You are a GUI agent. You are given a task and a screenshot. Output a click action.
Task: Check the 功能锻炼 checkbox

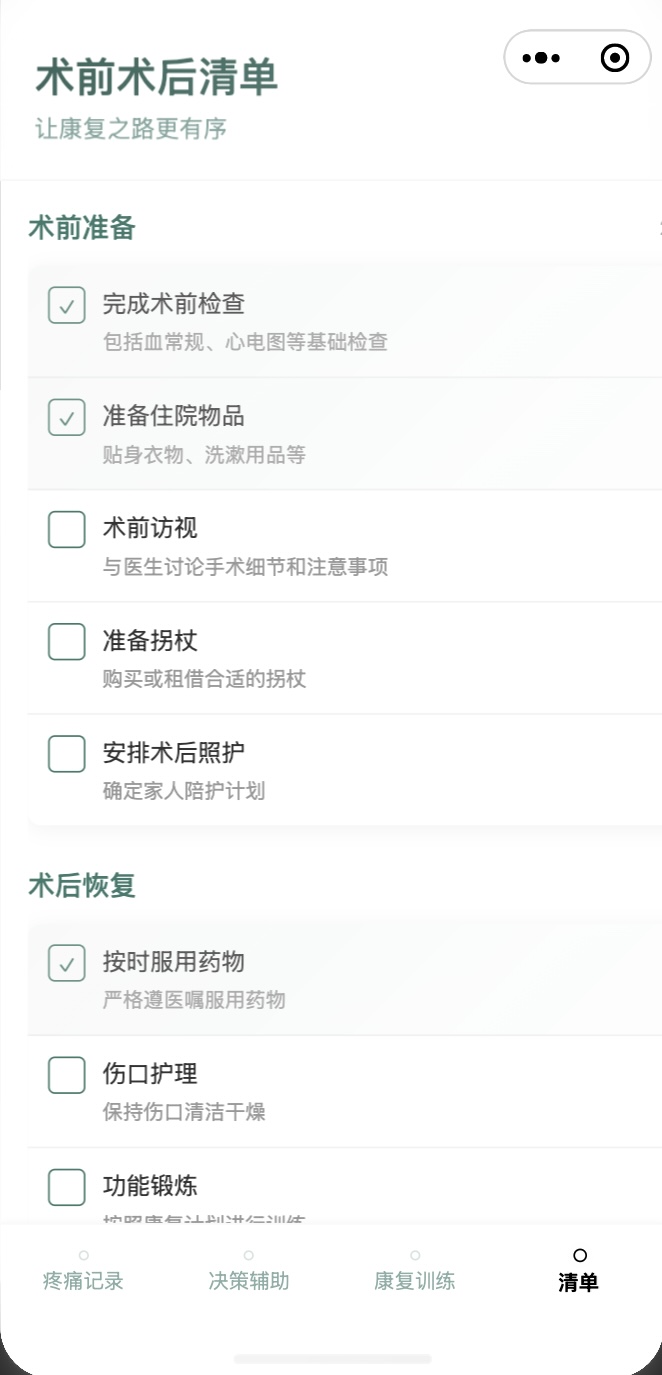[66, 1186]
